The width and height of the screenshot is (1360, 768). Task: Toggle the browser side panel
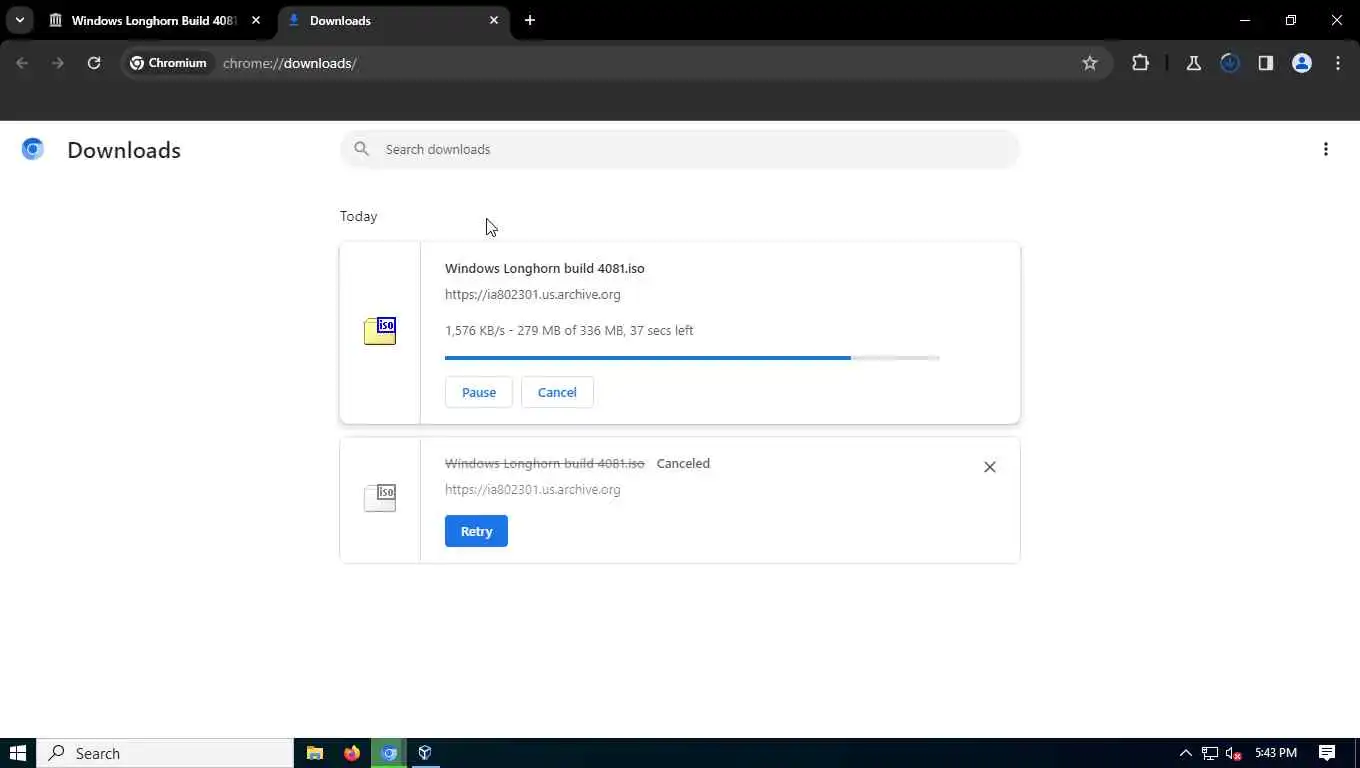tap(1266, 63)
